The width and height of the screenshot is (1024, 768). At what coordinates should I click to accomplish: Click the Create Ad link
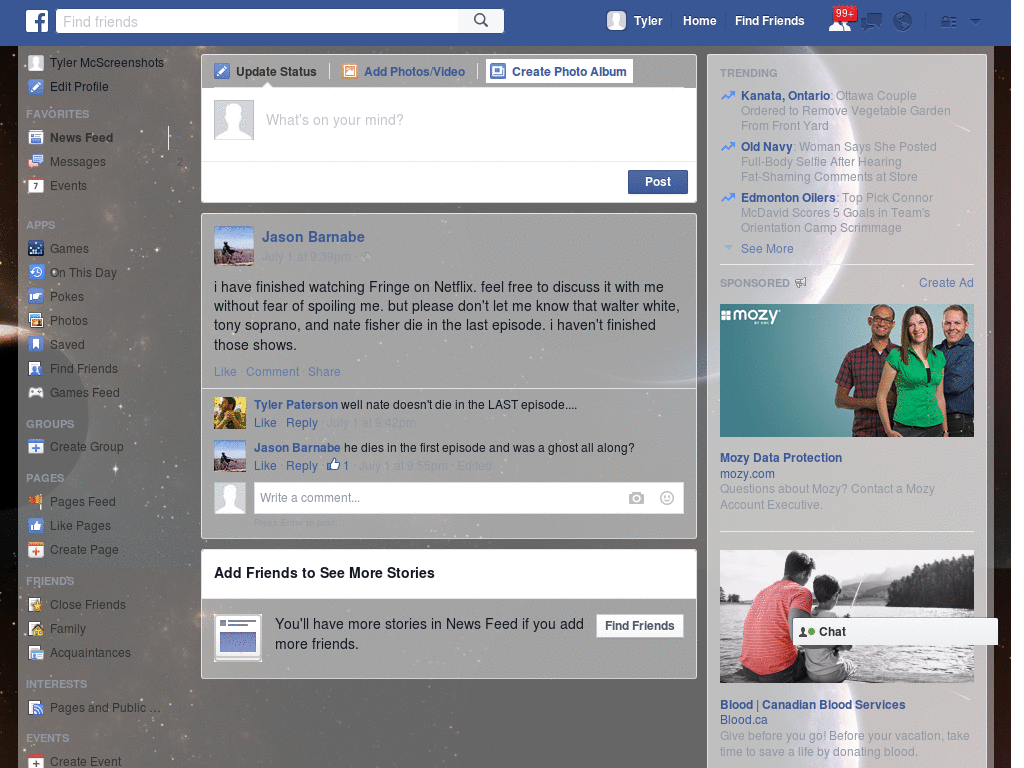tap(946, 283)
